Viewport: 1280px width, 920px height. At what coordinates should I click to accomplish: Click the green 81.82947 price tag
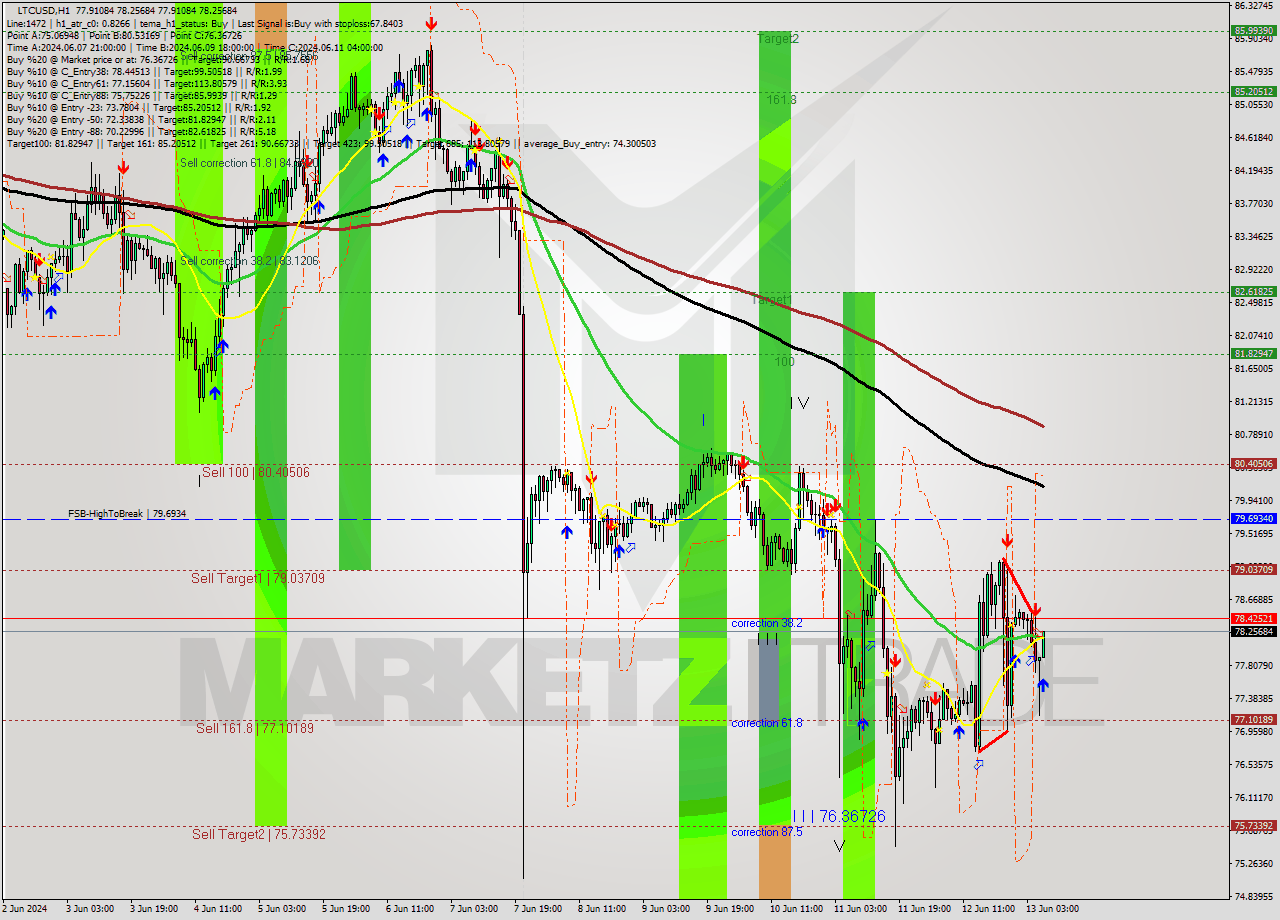point(1253,353)
